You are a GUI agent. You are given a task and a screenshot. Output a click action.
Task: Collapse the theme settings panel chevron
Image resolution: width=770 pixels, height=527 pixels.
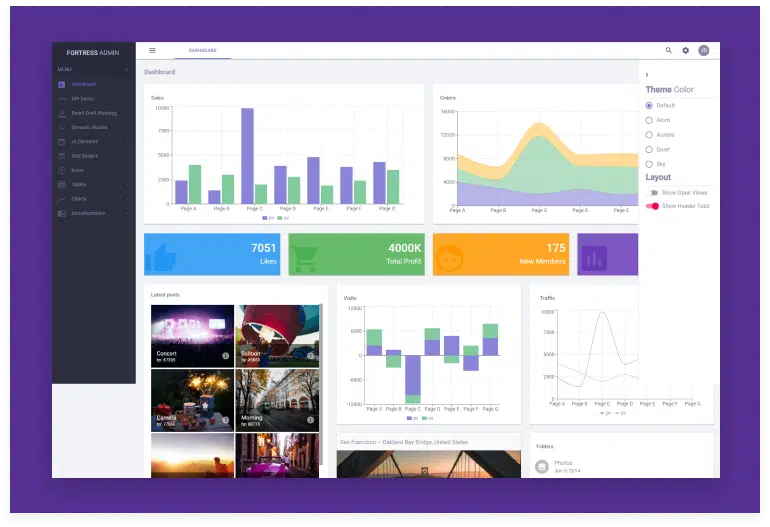click(647, 75)
